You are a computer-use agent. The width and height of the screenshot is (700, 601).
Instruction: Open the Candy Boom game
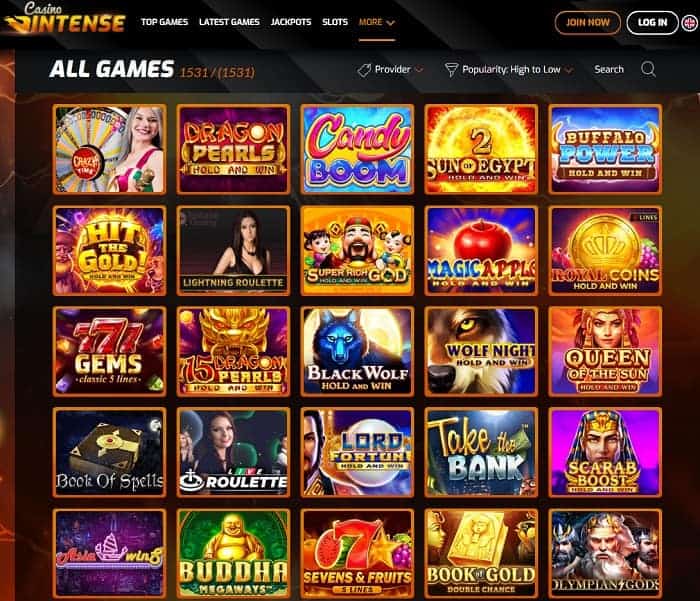[357, 150]
